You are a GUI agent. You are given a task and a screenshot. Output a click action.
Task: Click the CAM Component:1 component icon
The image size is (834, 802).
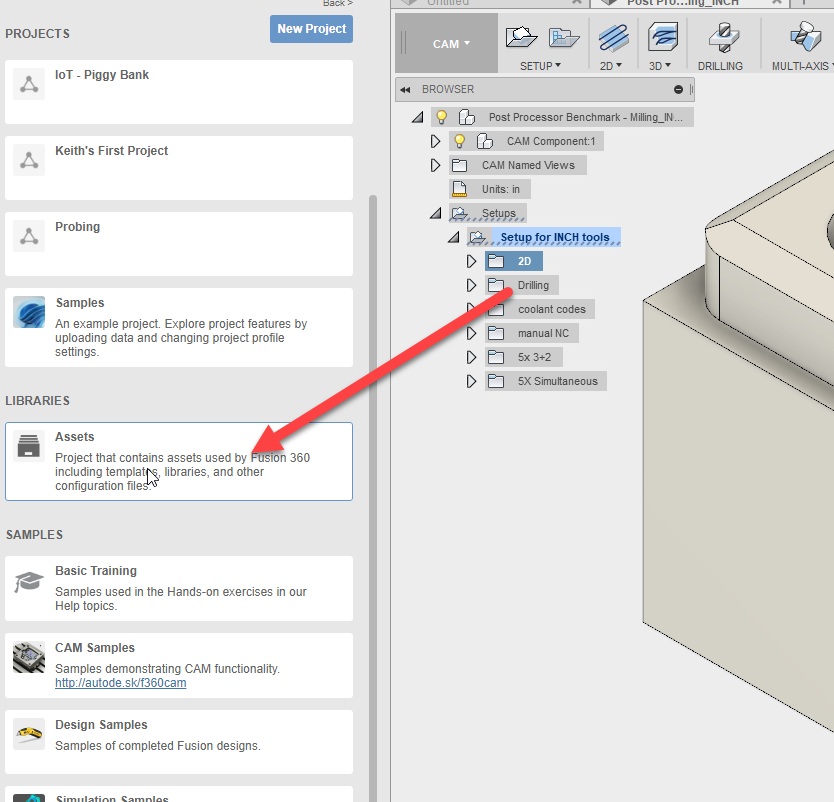[x=485, y=141]
